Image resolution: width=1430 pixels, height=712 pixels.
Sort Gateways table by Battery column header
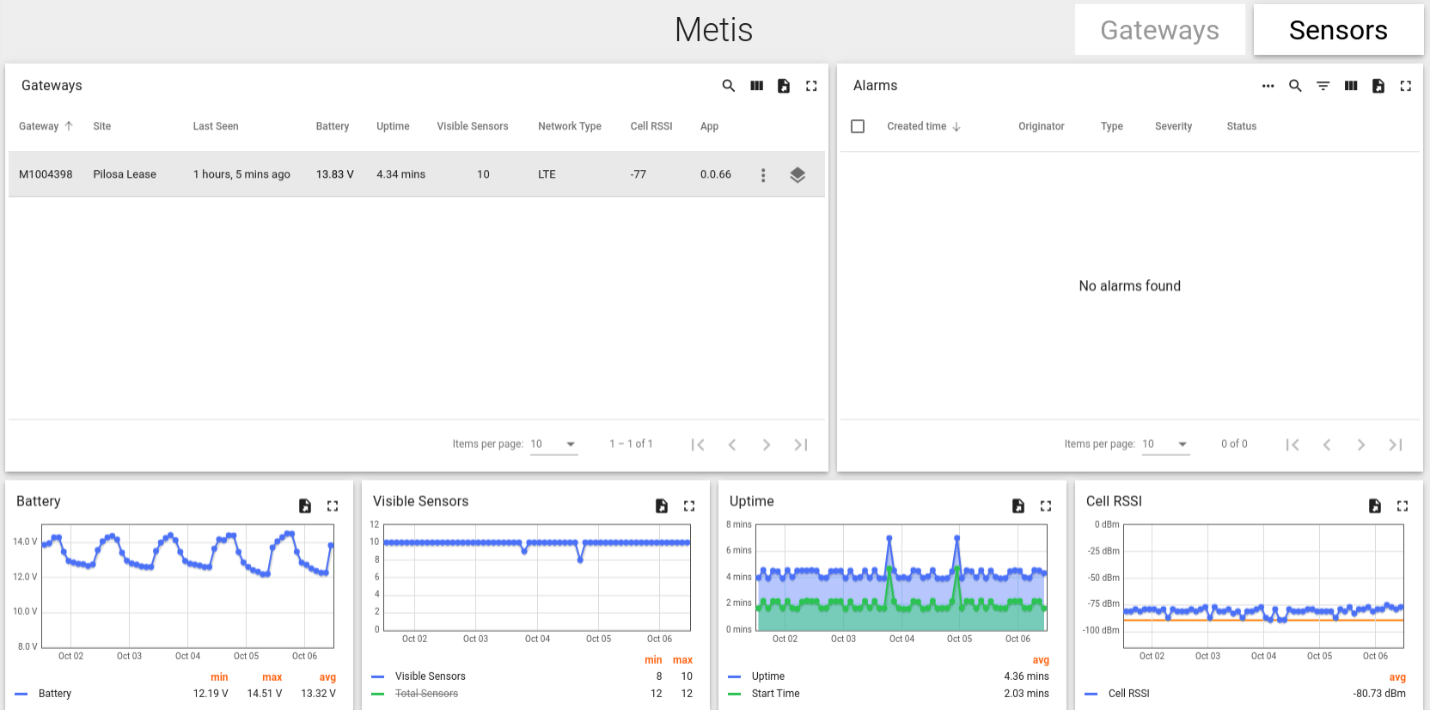333,127
